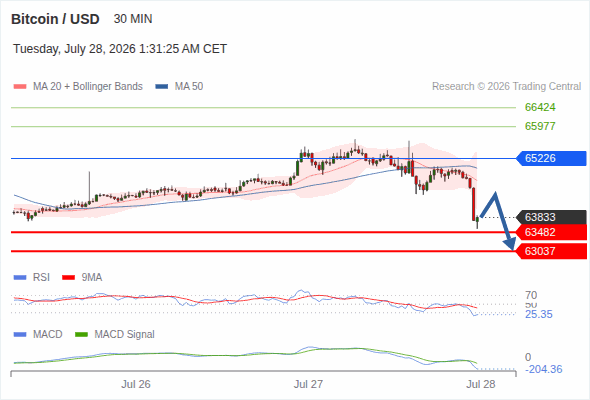
Task: Click the RSI value 25.35
Action: tap(539, 314)
